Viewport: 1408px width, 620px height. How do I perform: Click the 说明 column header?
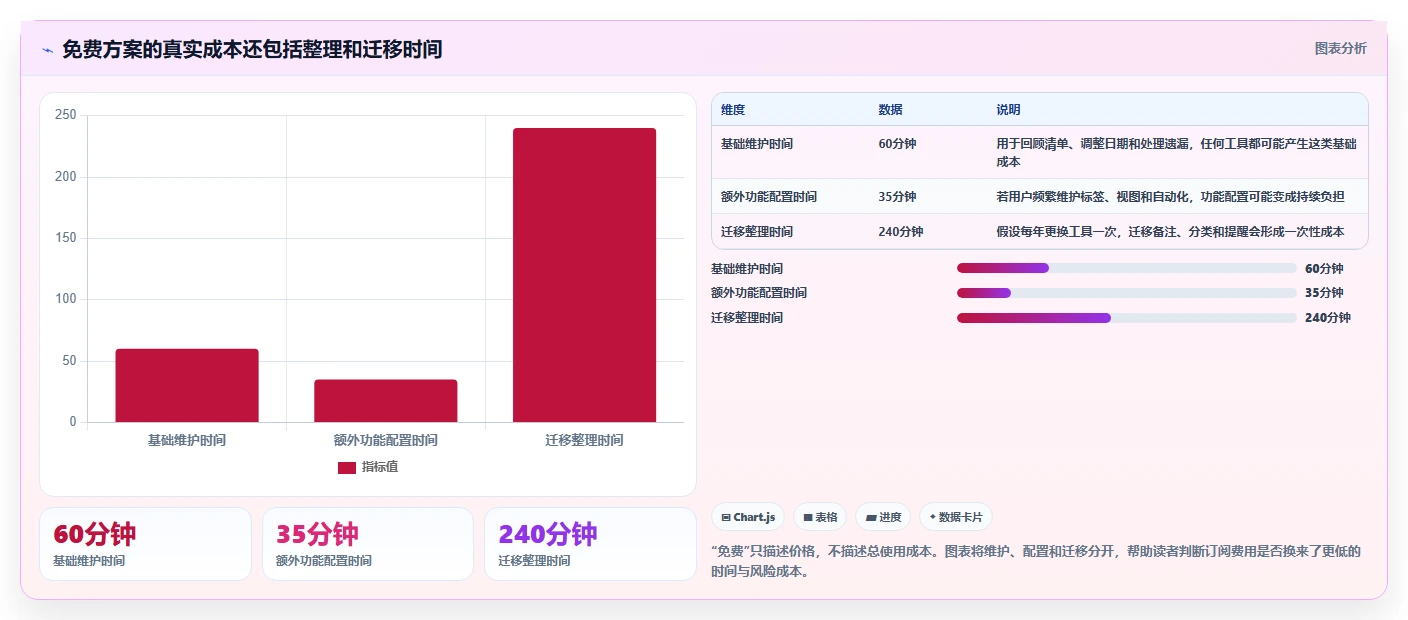pos(1008,110)
